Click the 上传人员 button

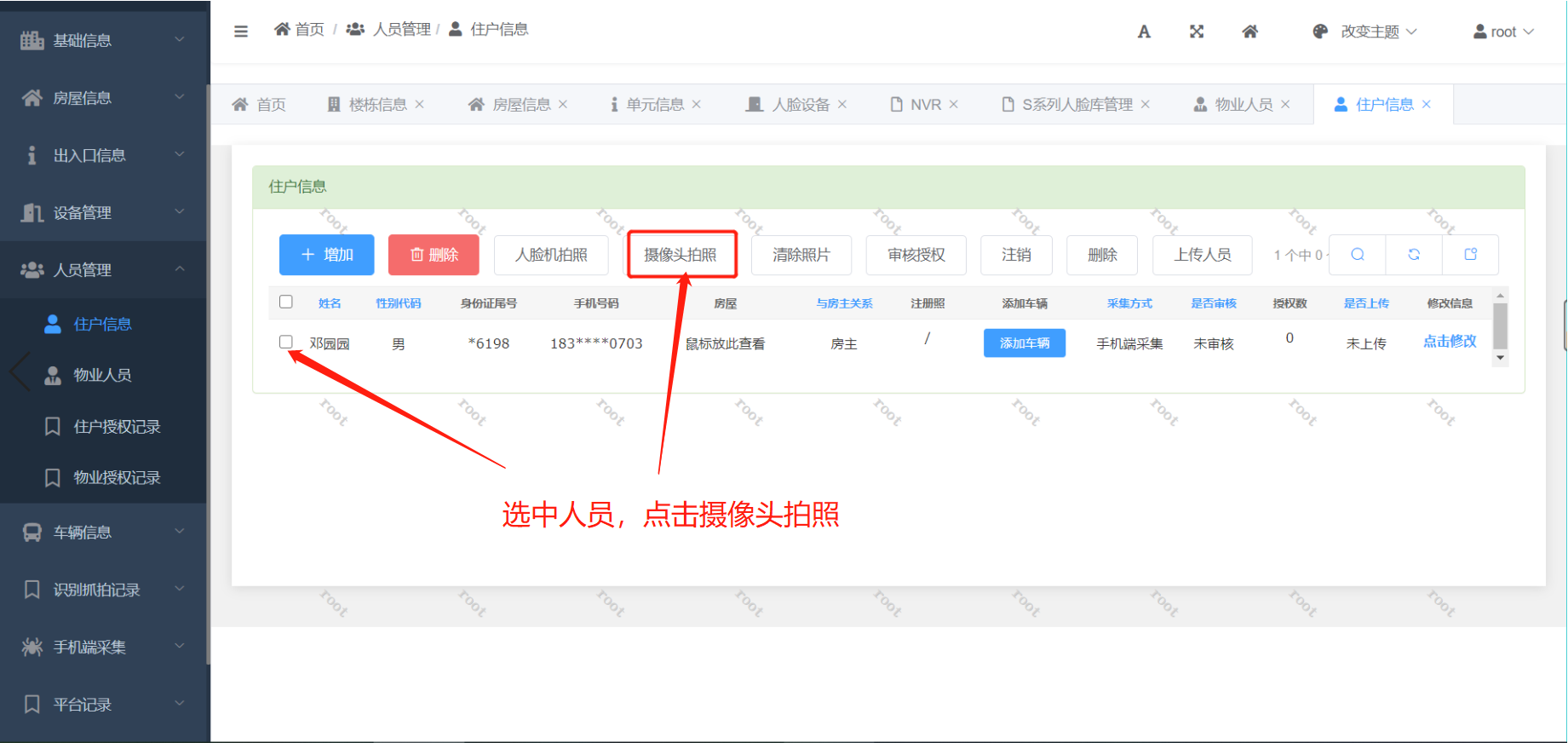[1203, 255]
